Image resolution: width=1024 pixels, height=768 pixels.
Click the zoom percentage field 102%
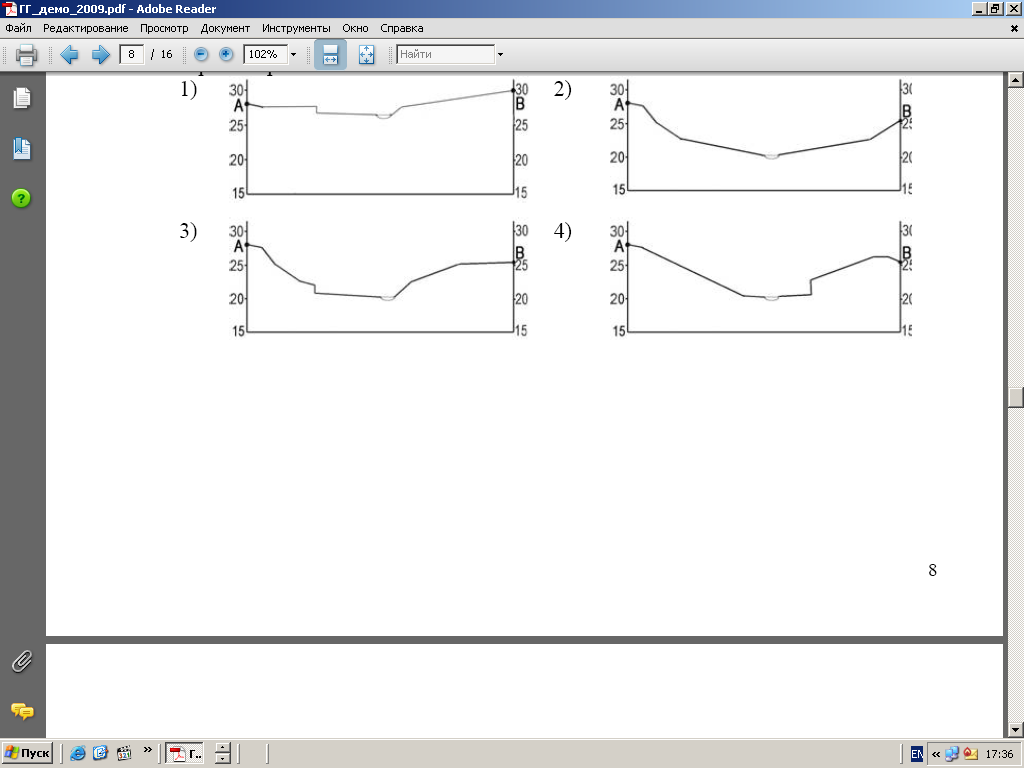265,54
